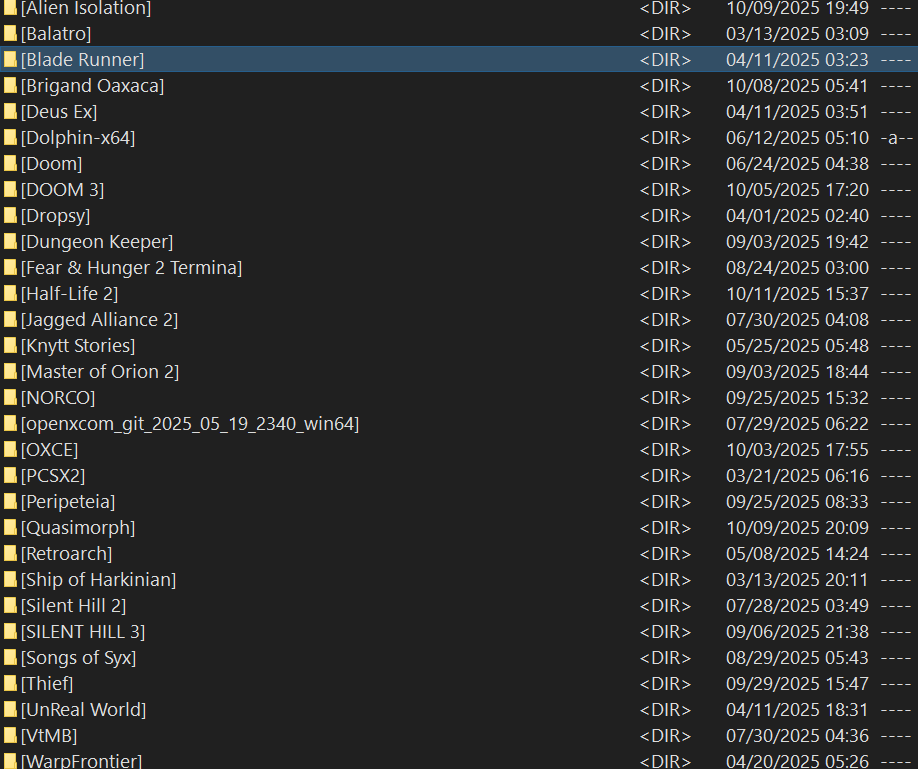Select the [PCSX2] folder name
Viewport: 918px width, 769px height.
click(x=53, y=476)
